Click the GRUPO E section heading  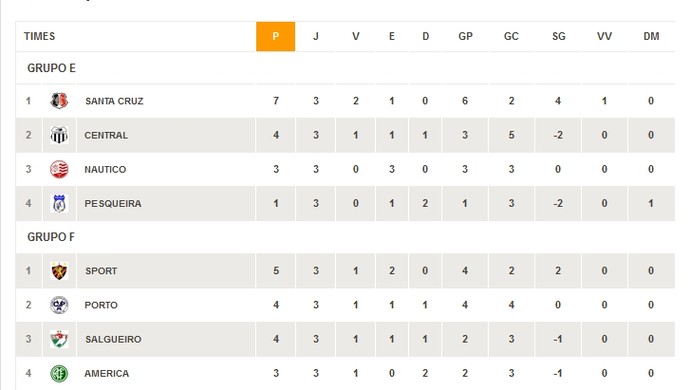click(51, 68)
